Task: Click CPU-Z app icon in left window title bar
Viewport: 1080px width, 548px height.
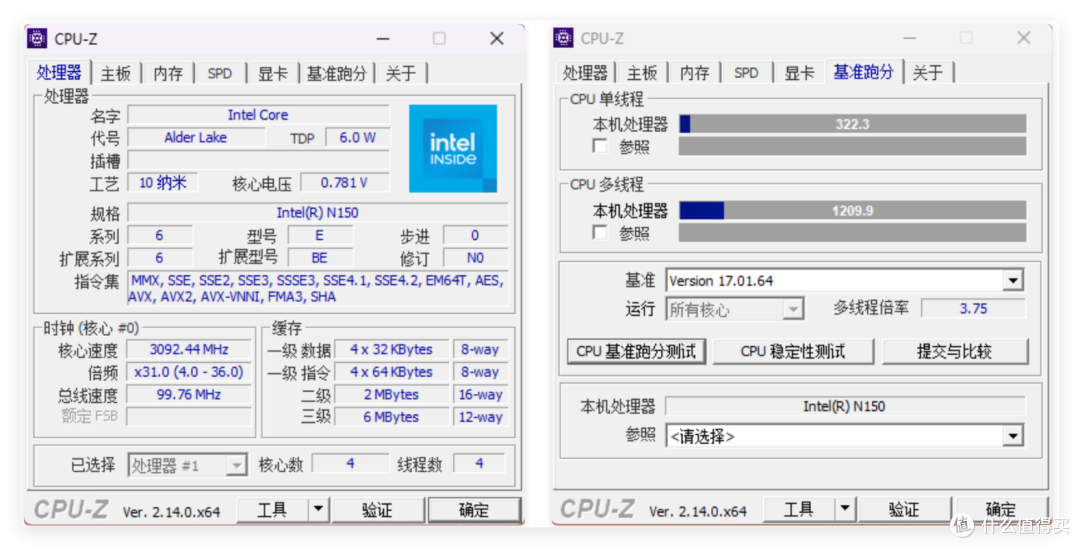Action: pos(37,39)
